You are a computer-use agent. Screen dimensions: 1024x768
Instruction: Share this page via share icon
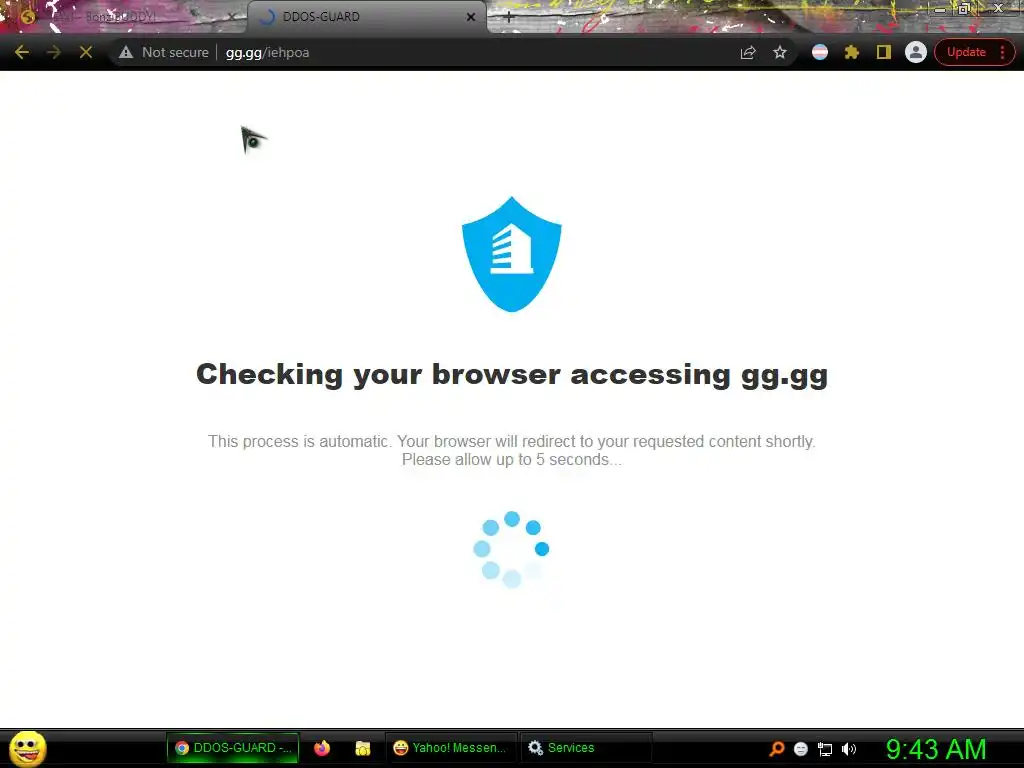748,52
